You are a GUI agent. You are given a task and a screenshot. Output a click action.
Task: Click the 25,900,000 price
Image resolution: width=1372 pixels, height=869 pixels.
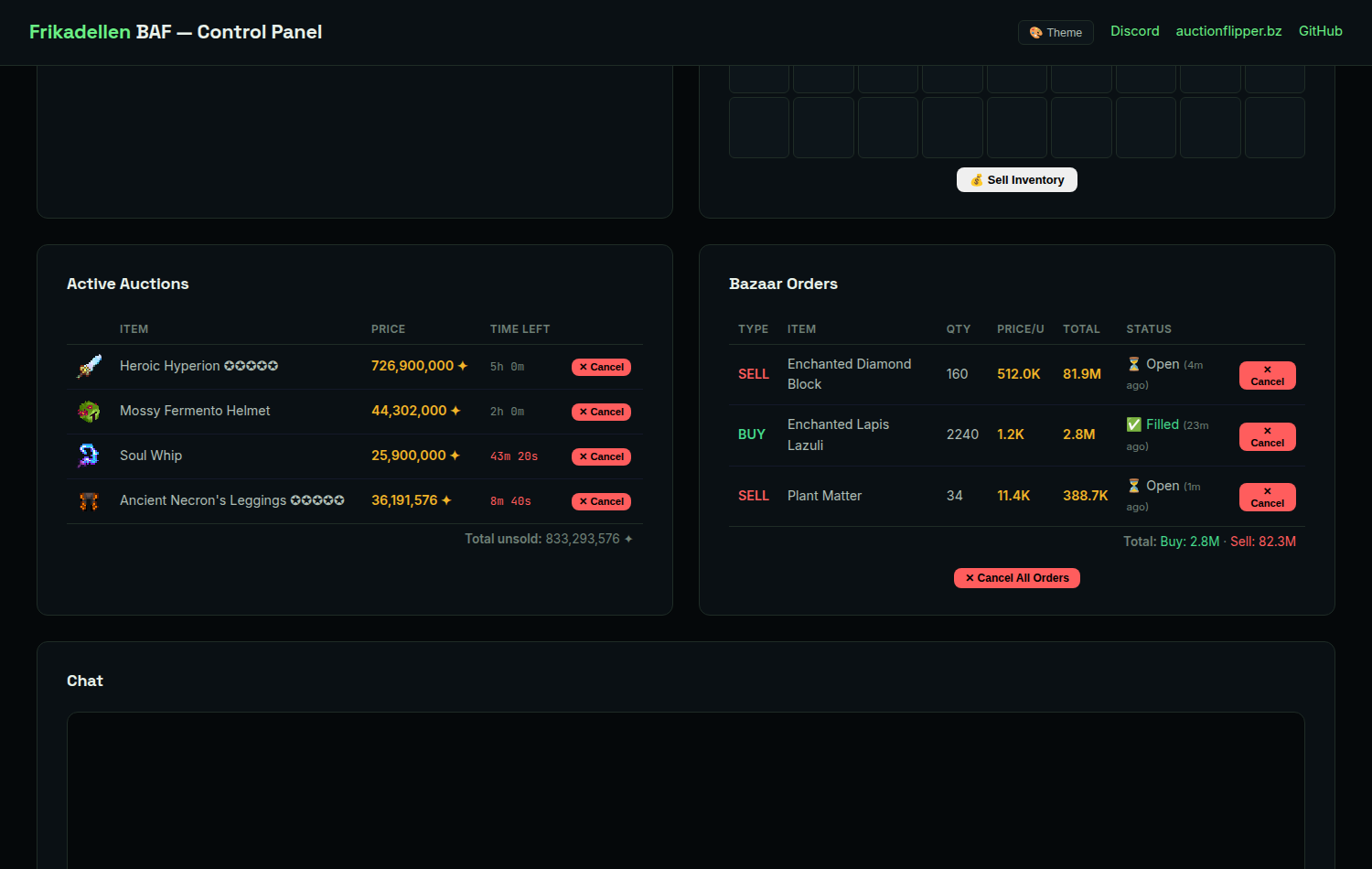[x=415, y=456]
